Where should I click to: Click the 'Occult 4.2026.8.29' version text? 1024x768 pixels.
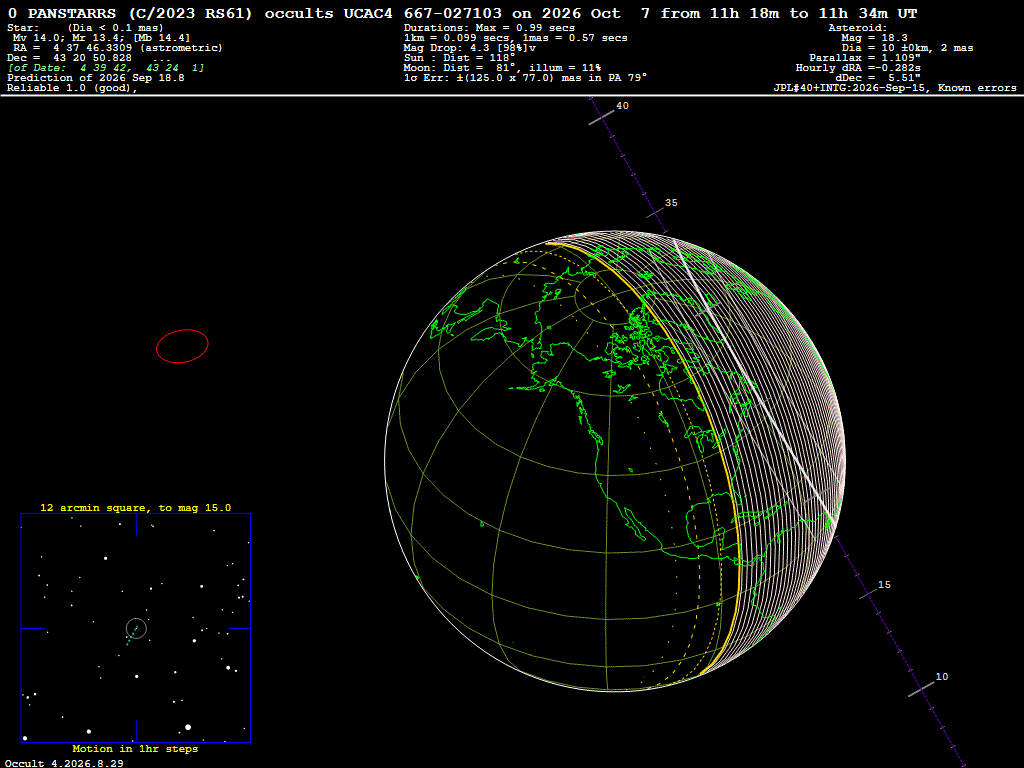click(x=64, y=763)
